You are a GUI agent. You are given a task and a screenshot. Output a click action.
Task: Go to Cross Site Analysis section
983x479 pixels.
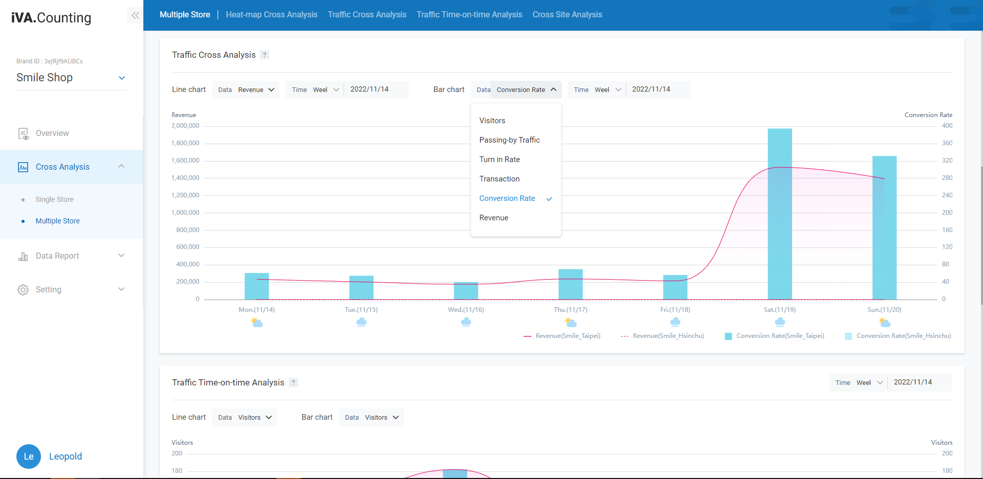click(x=567, y=15)
